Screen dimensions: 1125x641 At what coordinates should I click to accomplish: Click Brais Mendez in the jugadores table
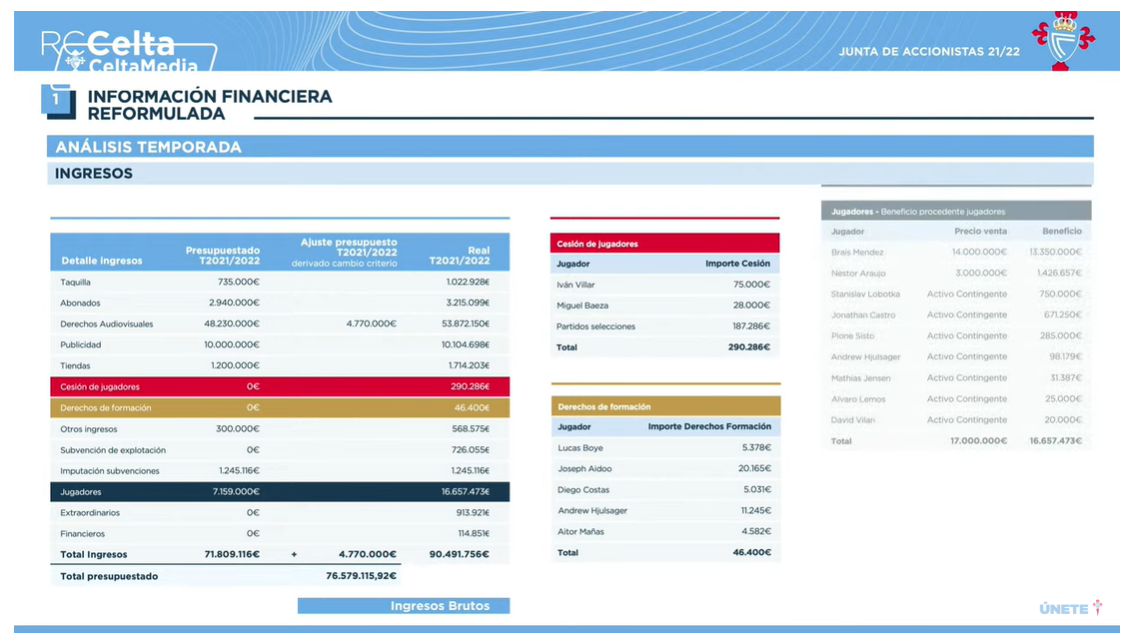pyautogui.click(x=857, y=252)
